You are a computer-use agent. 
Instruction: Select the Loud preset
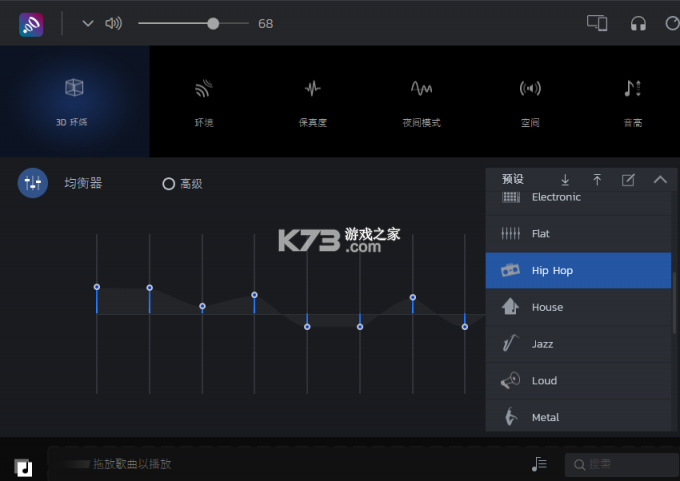coord(579,380)
